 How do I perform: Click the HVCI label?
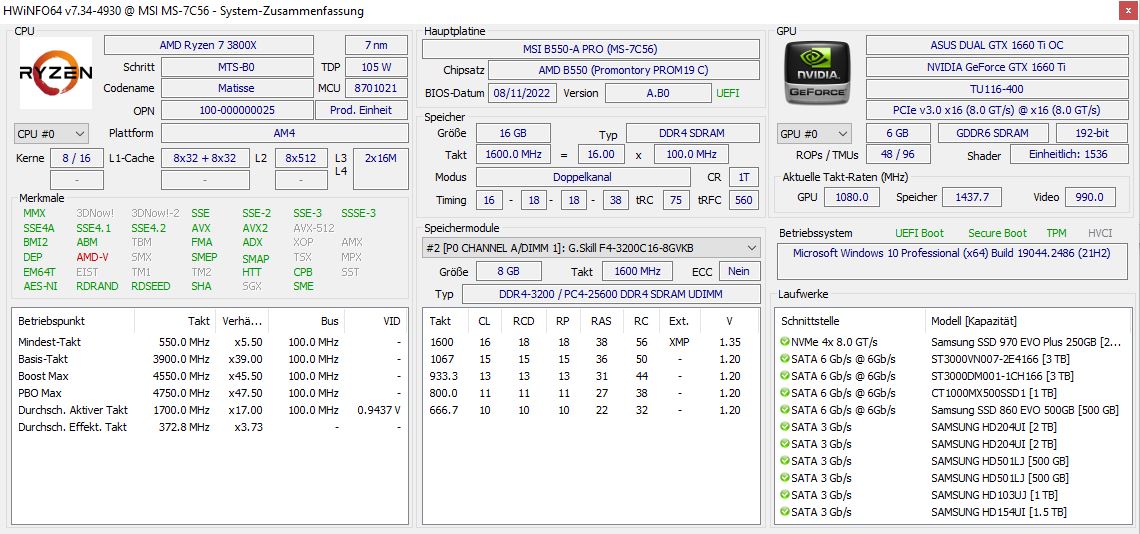(x=1100, y=233)
